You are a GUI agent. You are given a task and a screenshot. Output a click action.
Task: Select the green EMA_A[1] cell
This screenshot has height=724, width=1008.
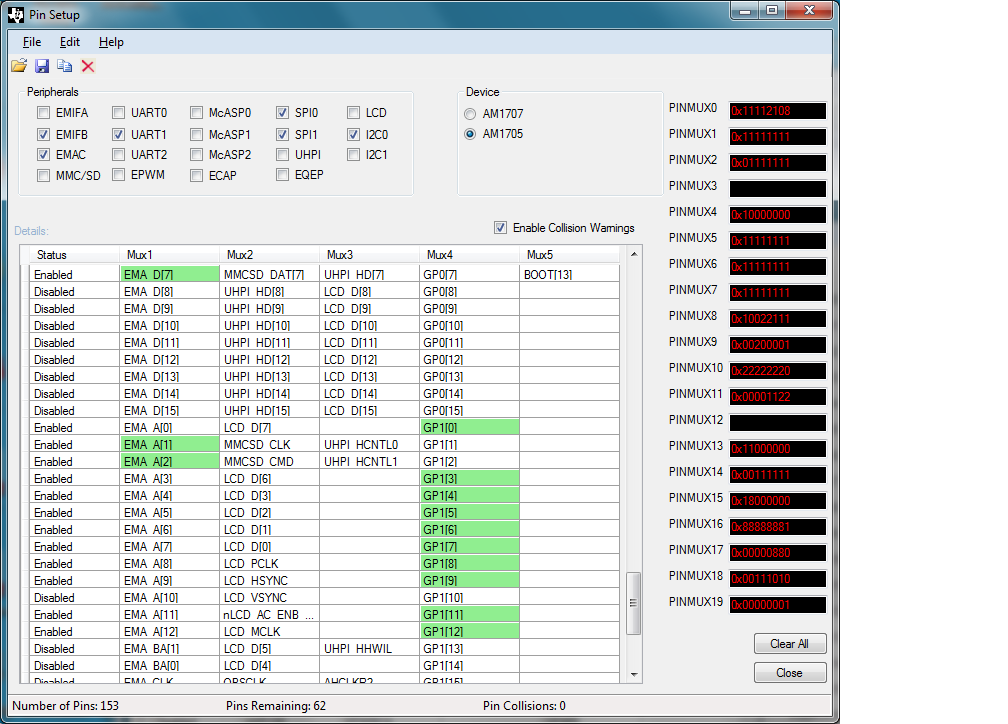coord(170,444)
